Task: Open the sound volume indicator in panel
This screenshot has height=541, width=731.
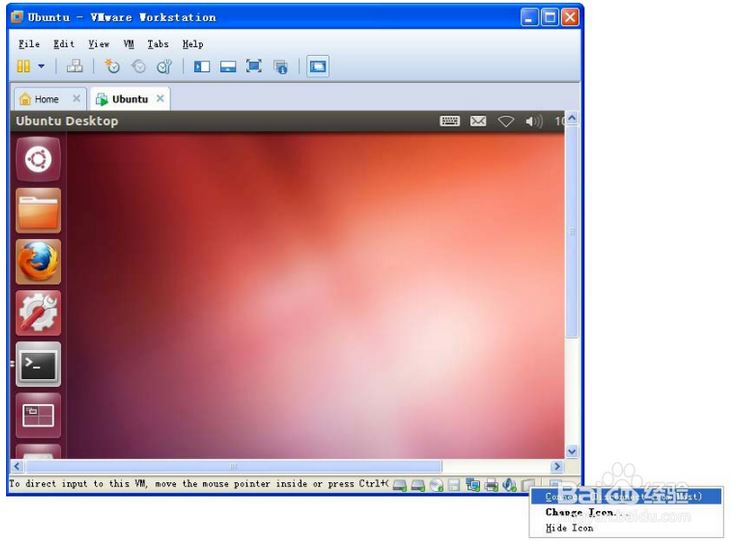Action: point(534,122)
